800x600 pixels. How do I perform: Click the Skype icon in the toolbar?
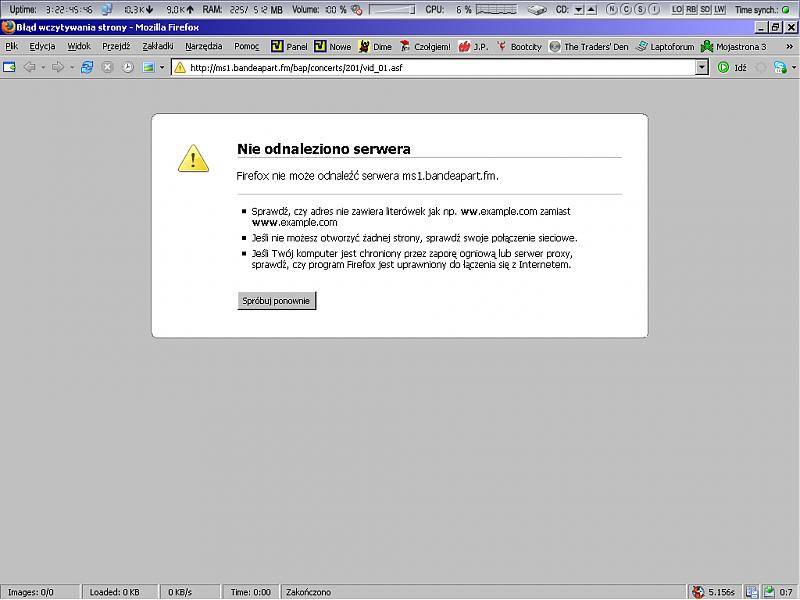click(780, 67)
